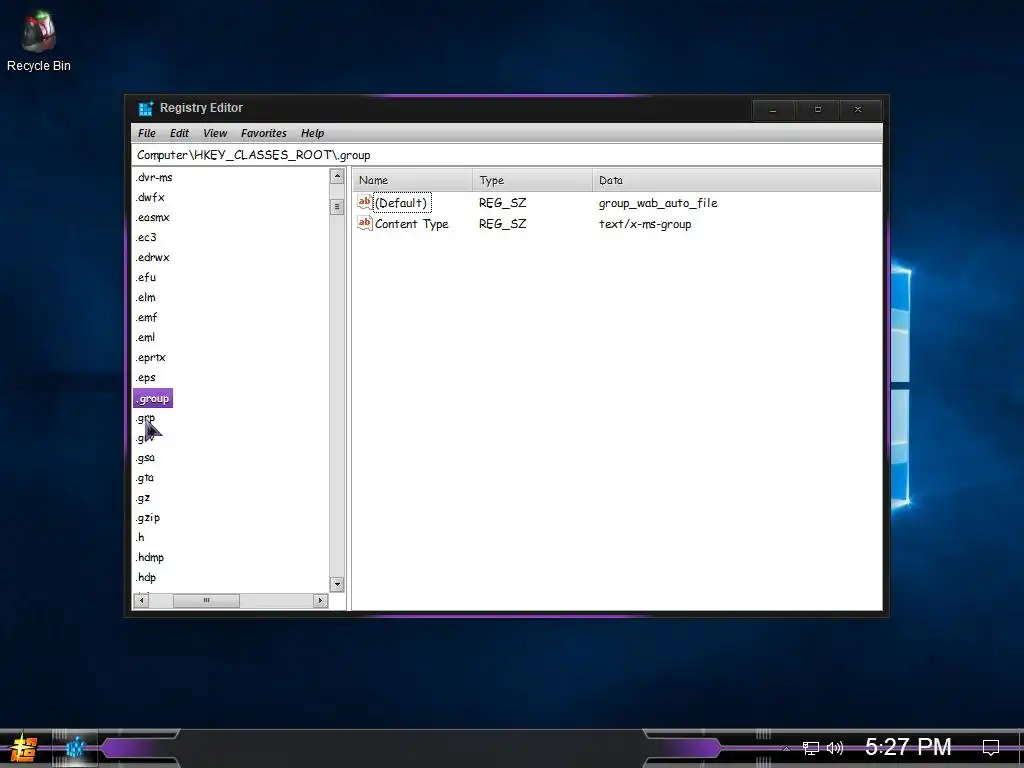Select the .emf key in tree
The width and height of the screenshot is (1024, 768).
click(x=146, y=317)
